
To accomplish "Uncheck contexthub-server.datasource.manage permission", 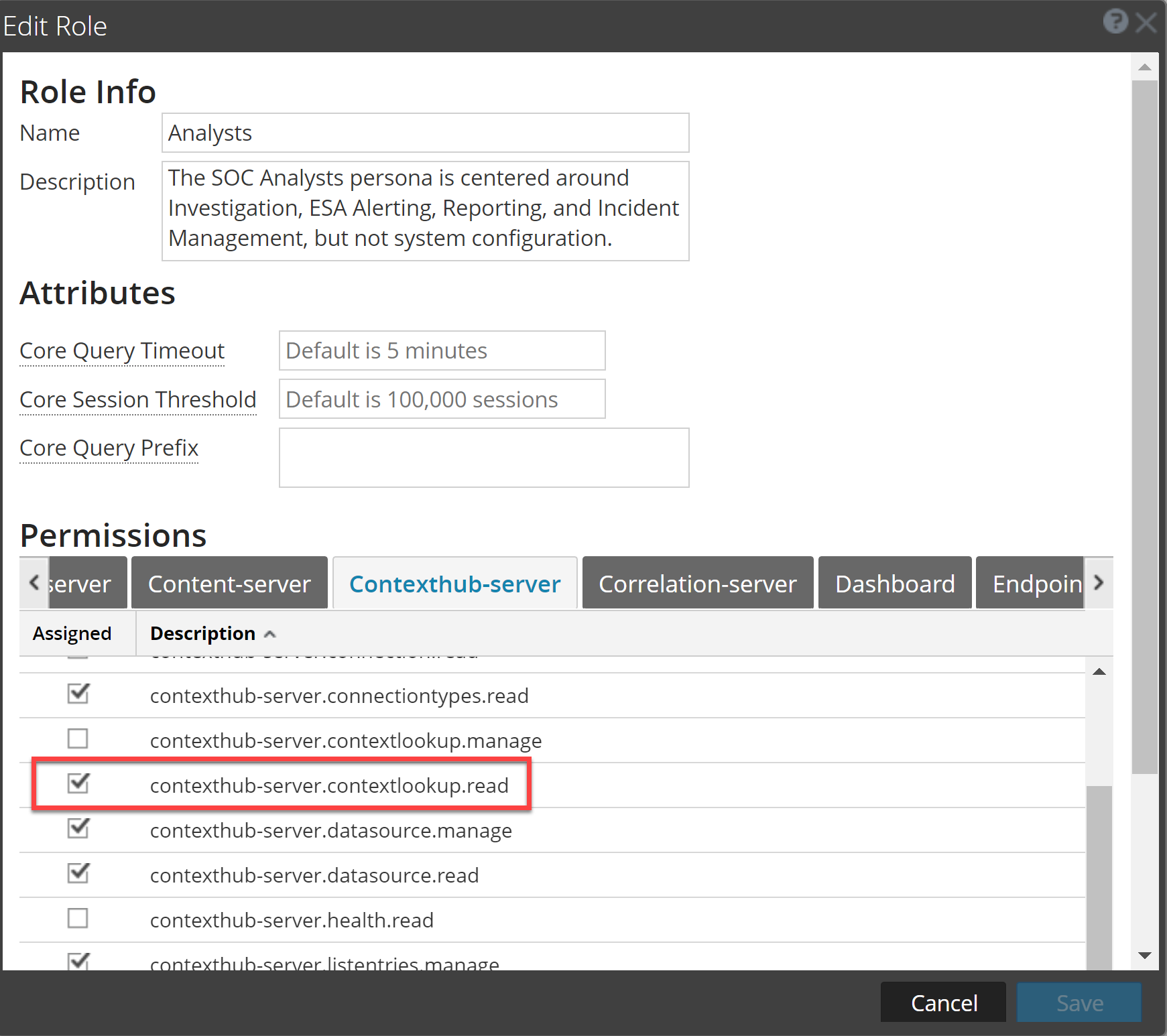I will click(78, 828).
